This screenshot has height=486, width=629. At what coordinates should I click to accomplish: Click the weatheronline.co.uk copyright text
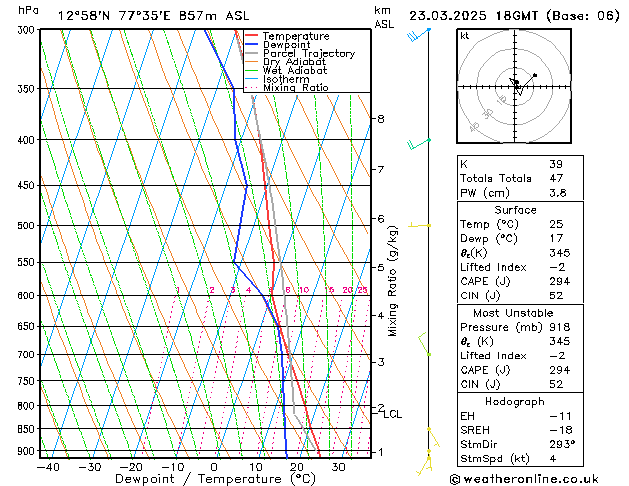click(x=524, y=479)
